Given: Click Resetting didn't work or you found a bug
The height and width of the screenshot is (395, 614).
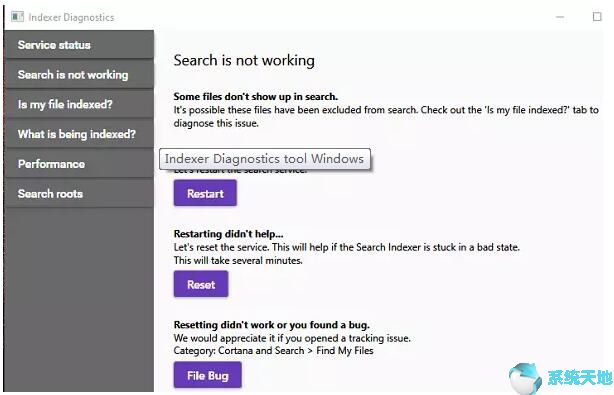Looking at the screenshot, I should tap(272, 325).
